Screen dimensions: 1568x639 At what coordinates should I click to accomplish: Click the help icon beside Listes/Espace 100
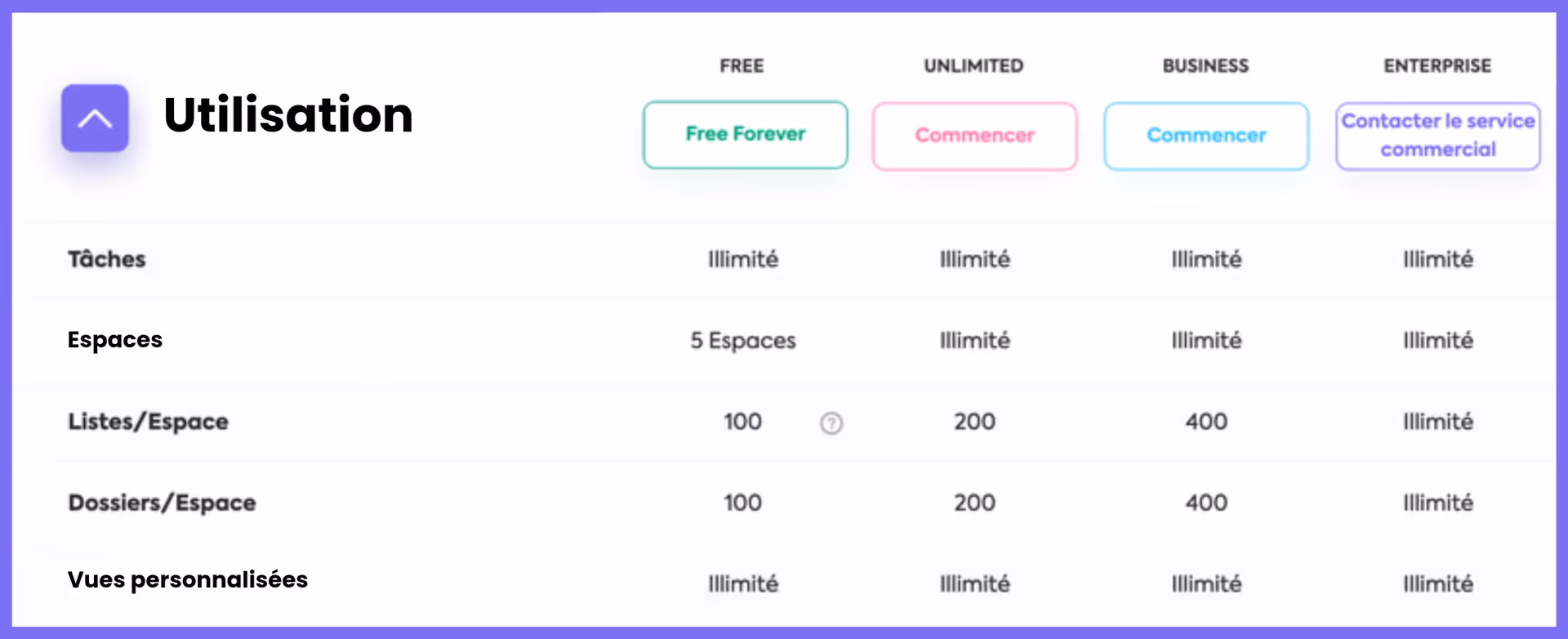(831, 423)
